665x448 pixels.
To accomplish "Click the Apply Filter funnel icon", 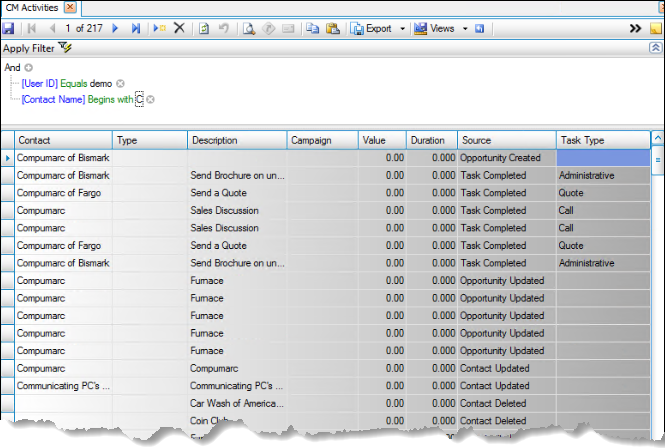I will (65, 48).
